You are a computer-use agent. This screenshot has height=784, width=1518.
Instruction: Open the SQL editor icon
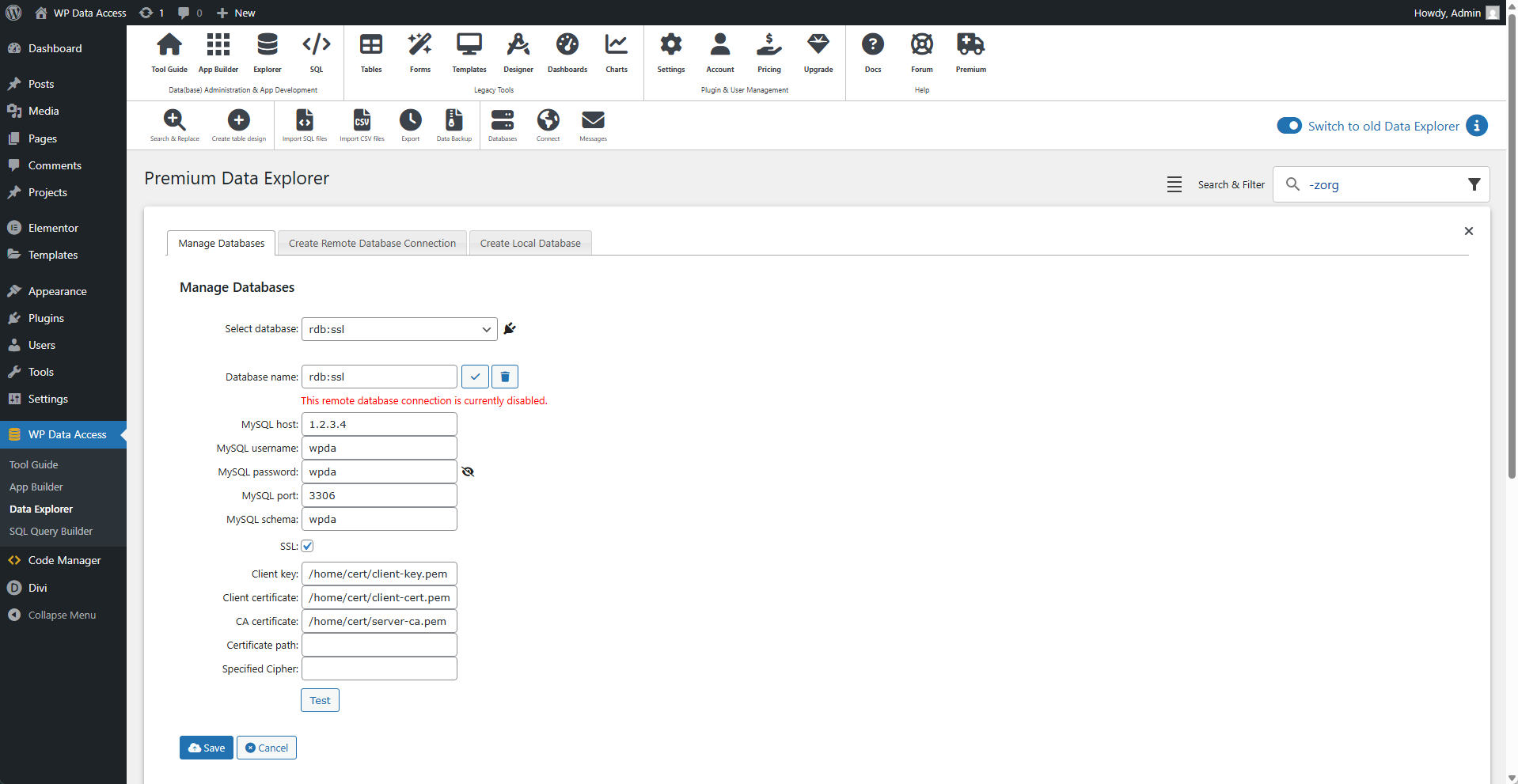(x=316, y=51)
